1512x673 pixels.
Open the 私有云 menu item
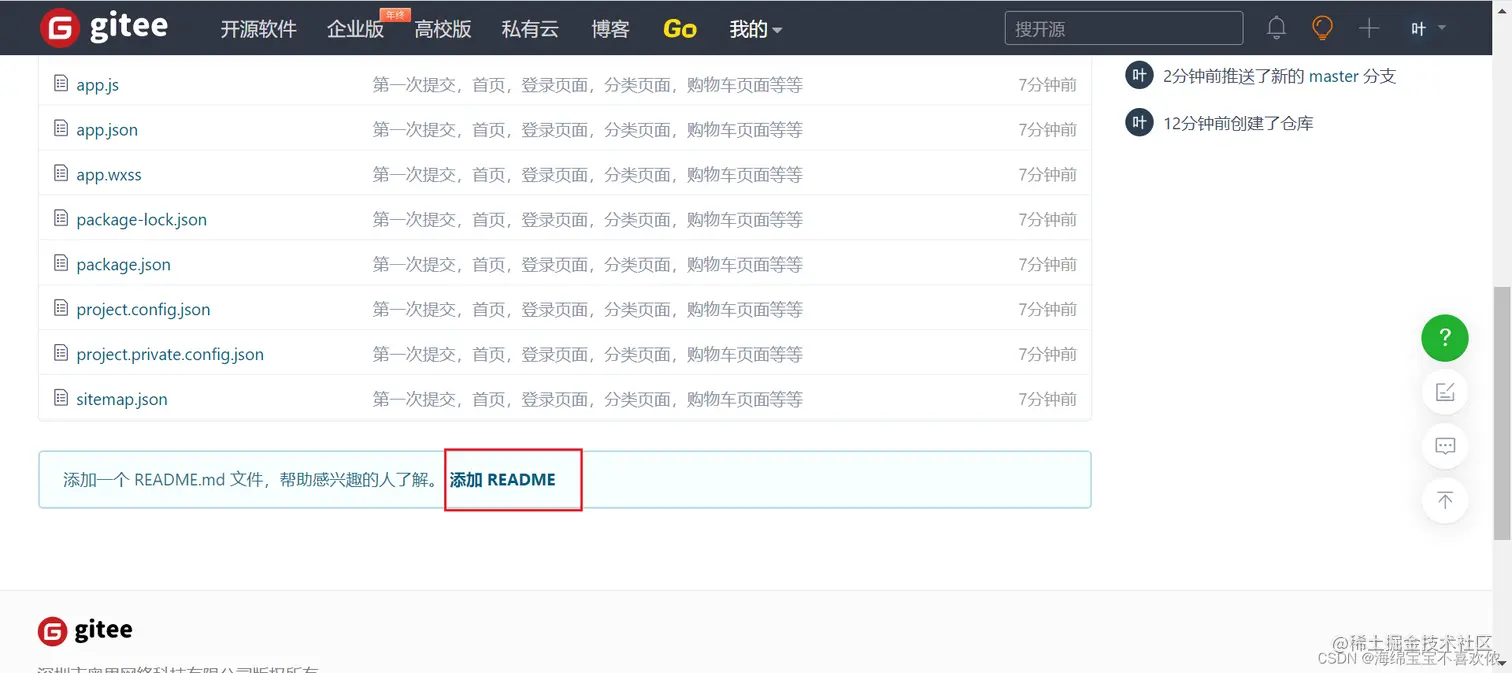530,29
